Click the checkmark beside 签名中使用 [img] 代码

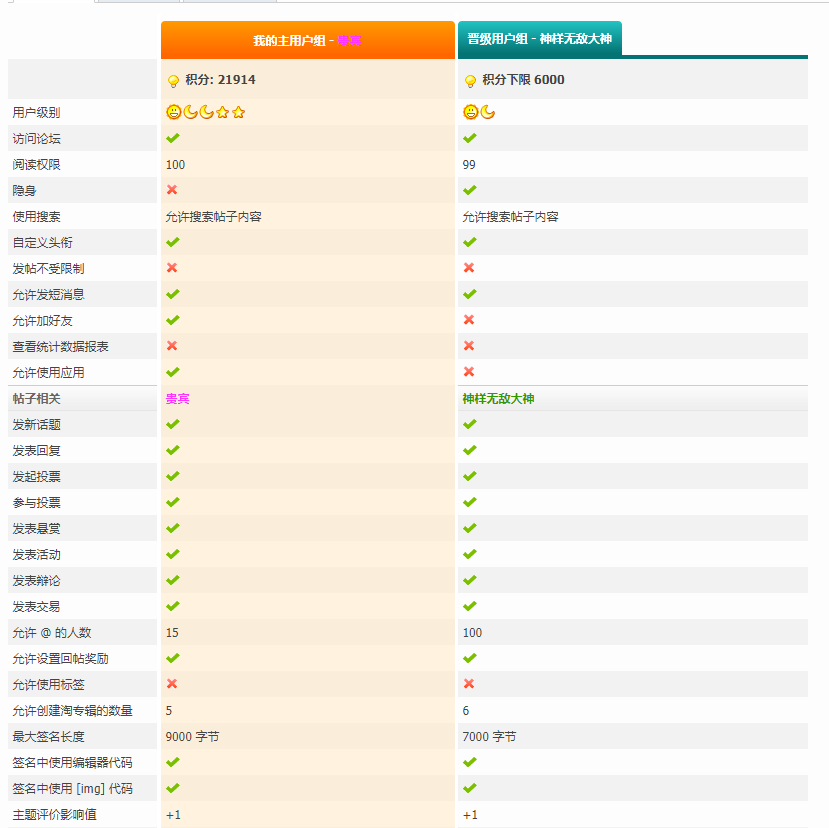pos(172,788)
